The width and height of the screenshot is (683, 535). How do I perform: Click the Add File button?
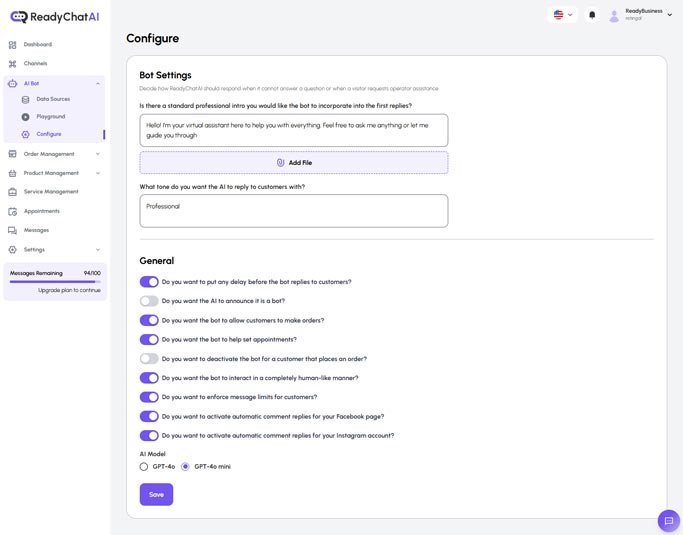[x=294, y=163]
